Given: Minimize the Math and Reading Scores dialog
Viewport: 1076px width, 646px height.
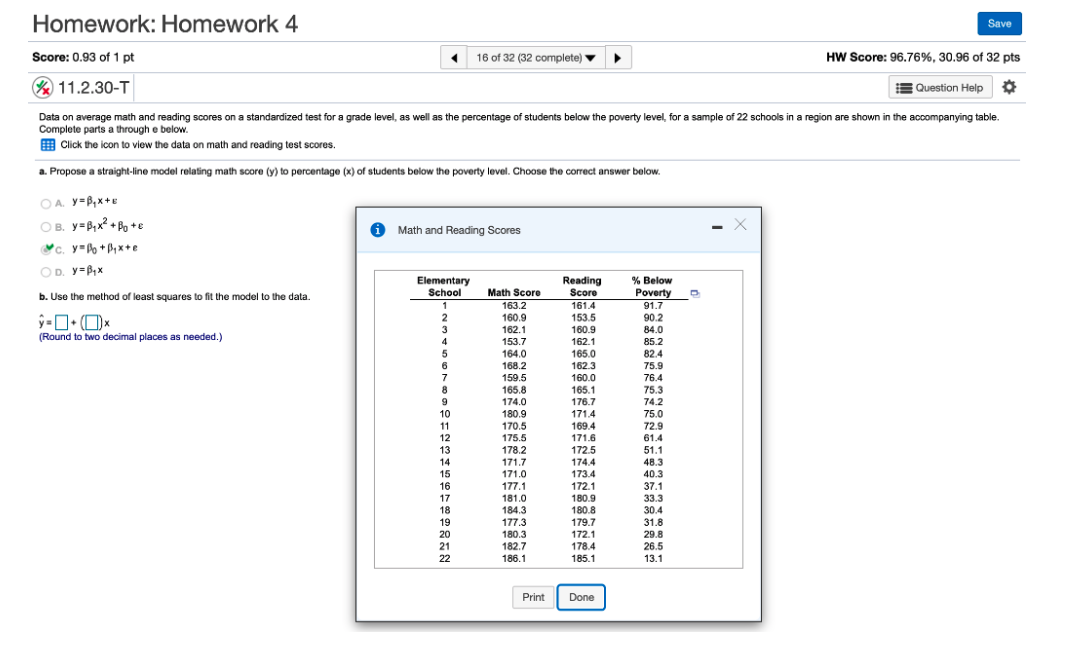Looking at the screenshot, I should click(716, 228).
